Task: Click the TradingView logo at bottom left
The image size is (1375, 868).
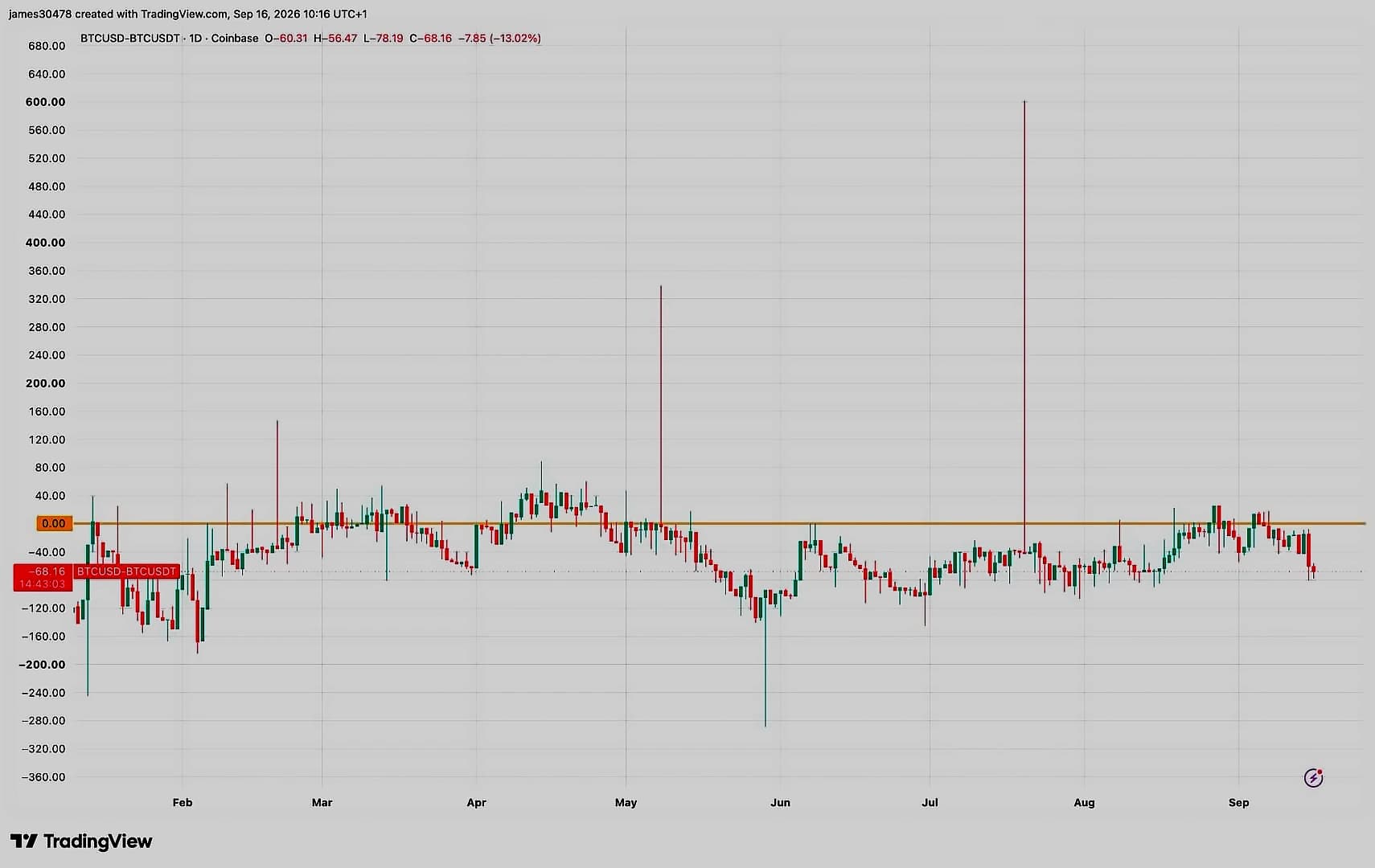Action: (x=81, y=841)
